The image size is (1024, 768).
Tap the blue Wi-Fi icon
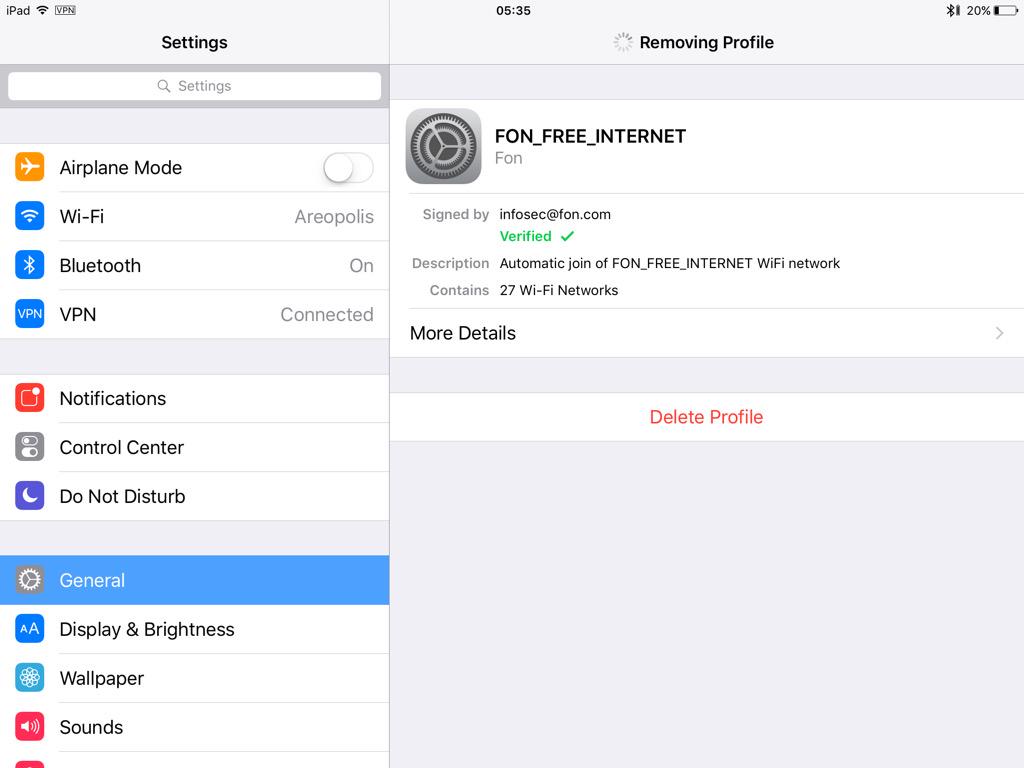pos(29,216)
